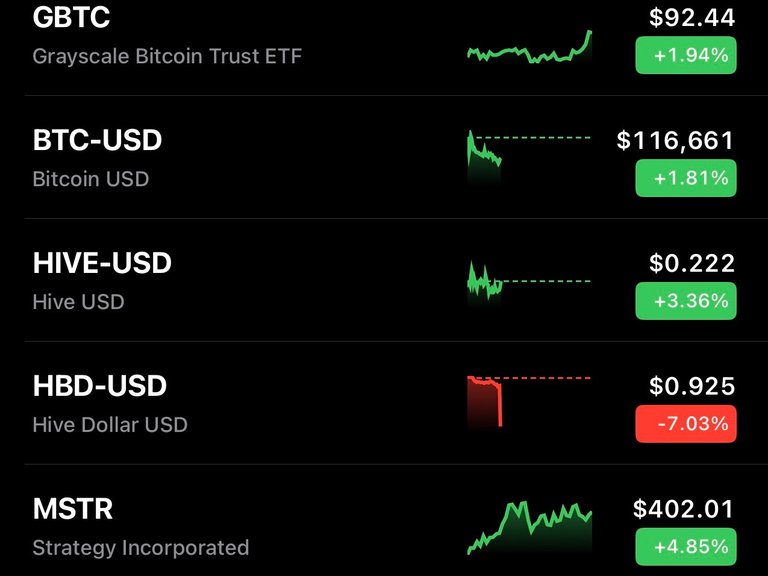Image resolution: width=768 pixels, height=576 pixels.
Task: Tap the $0.925 Hive Dollar price
Action: [x=692, y=386]
